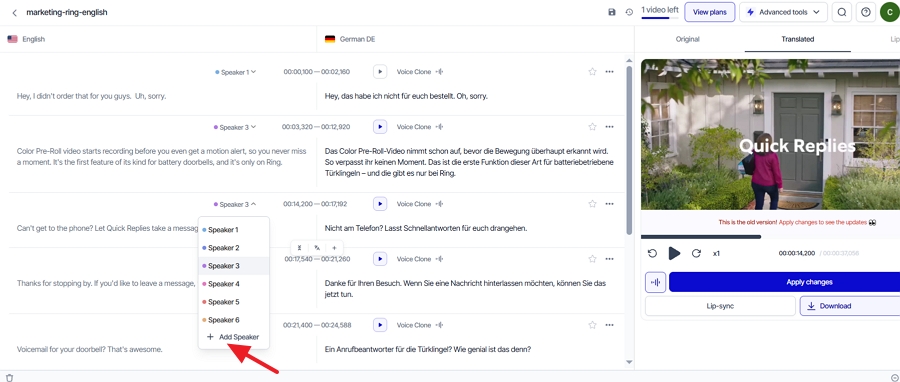Screen dimensions: 900x382
Task: Open more options for first segment
Action: tap(610, 72)
